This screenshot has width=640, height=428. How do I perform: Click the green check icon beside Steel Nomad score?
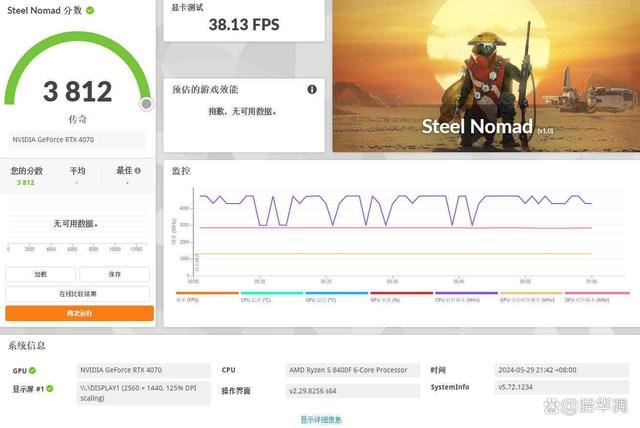pos(90,10)
